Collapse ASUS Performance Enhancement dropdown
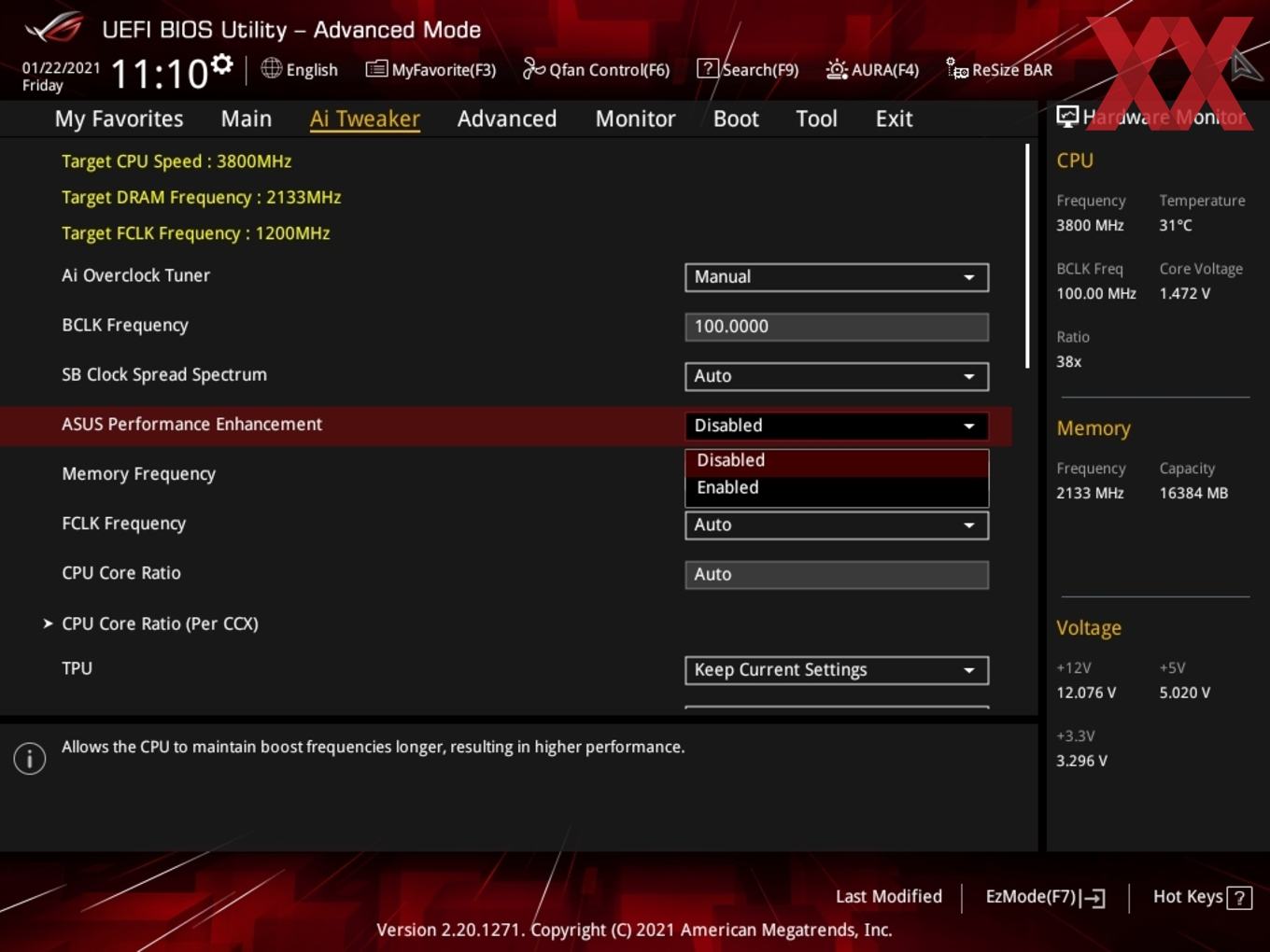This screenshot has height=952, width=1270. pos(837,426)
